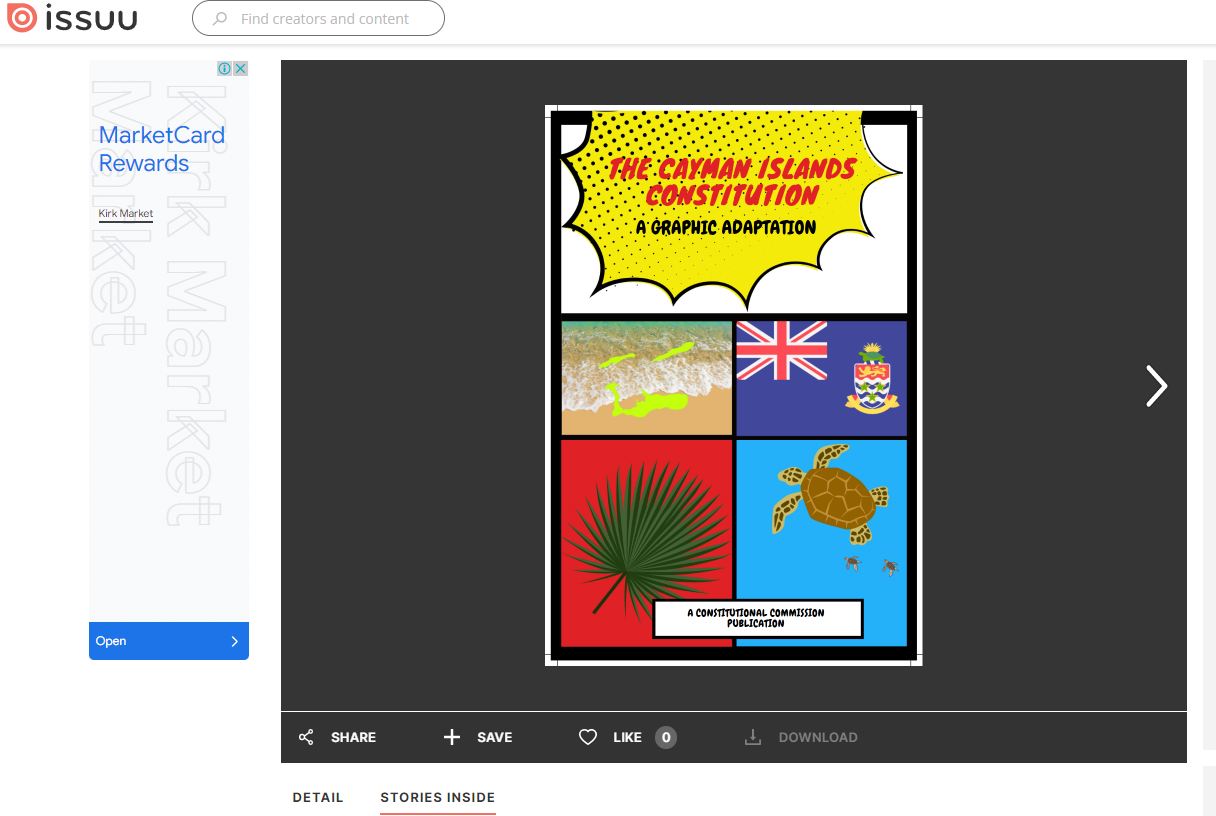1216x816 pixels.
Task: Close the Kirk Market advertisement
Action: (240, 69)
